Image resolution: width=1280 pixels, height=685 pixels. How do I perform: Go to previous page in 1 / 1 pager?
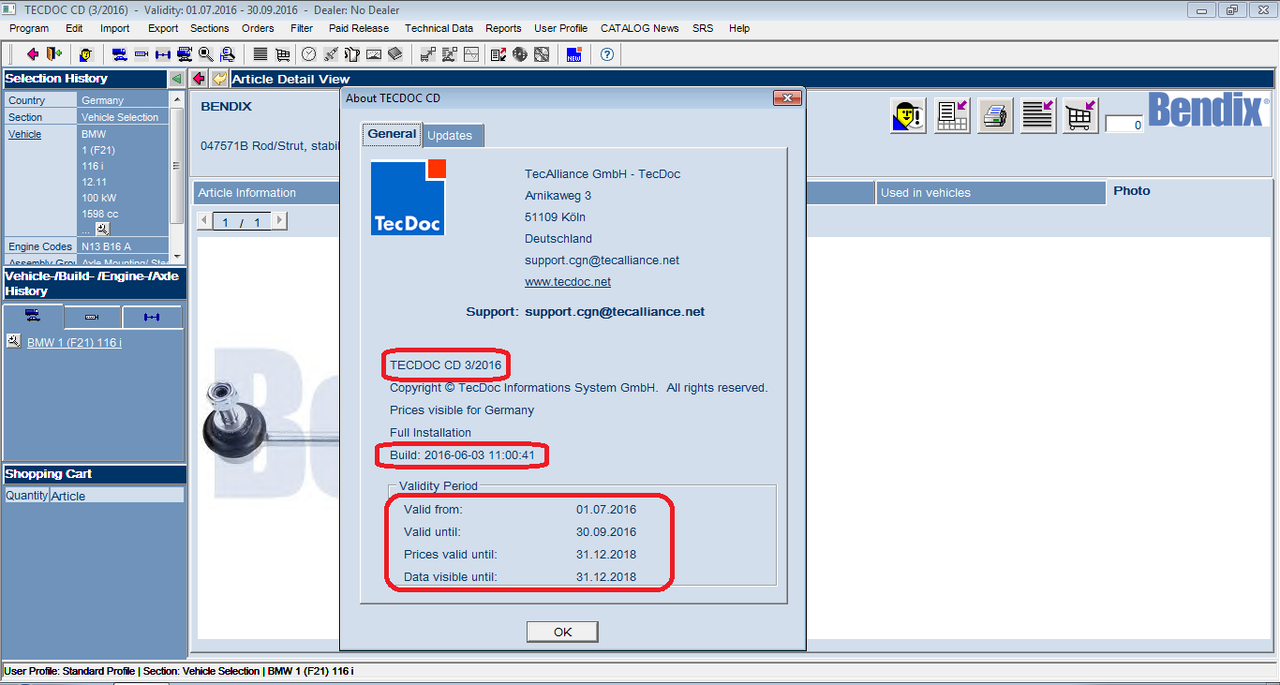point(205,221)
